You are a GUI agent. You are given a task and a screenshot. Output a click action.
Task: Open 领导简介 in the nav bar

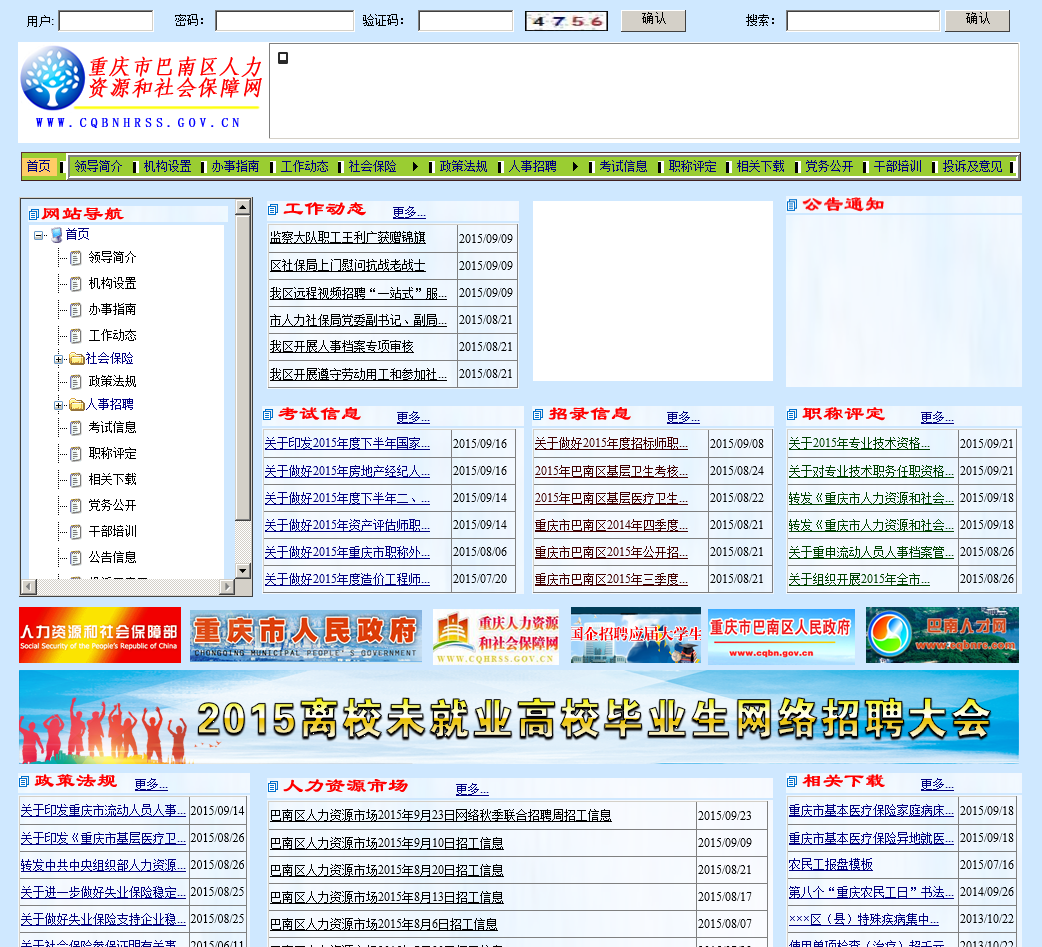click(x=98, y=167)
